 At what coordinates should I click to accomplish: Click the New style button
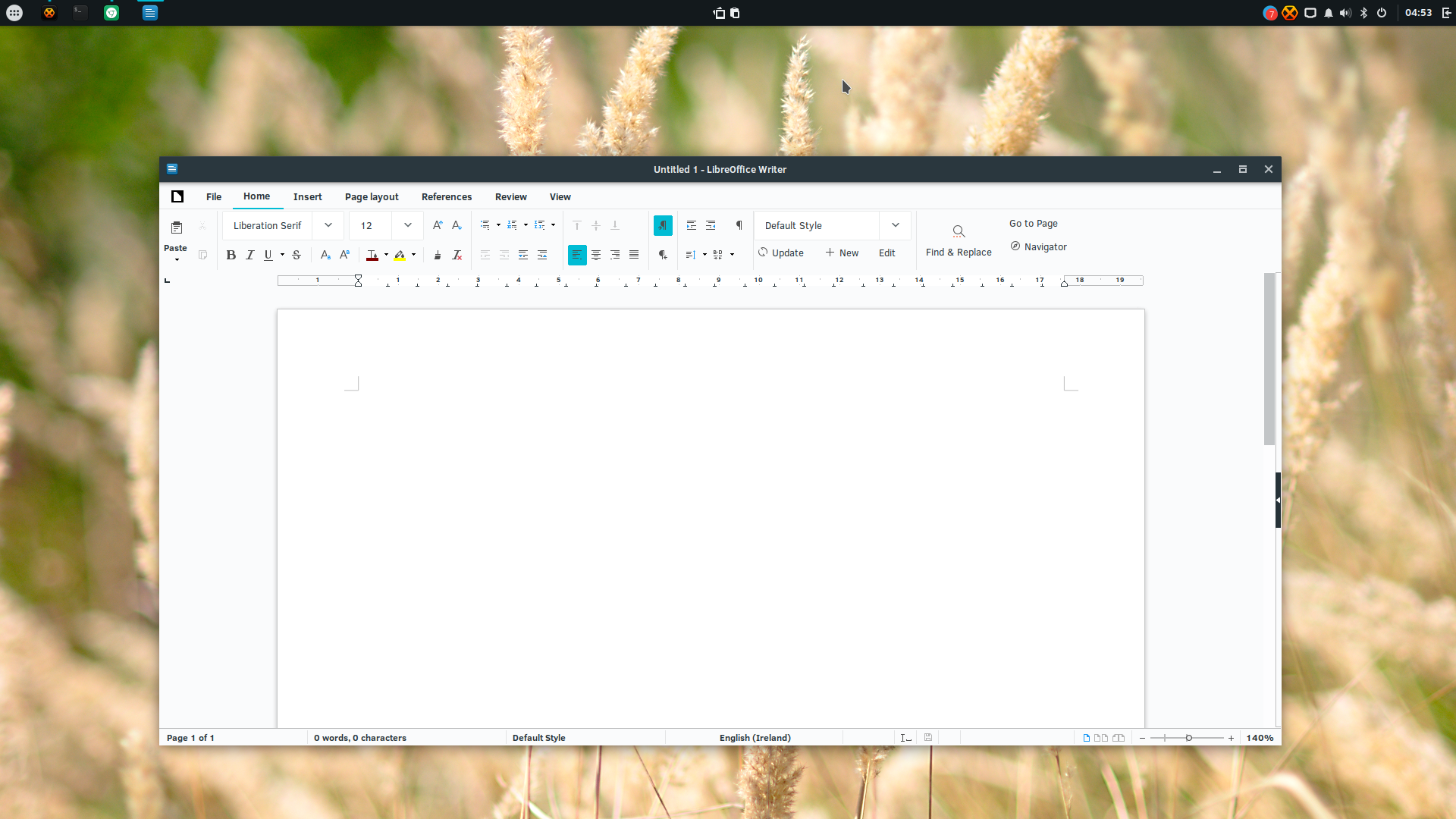coord(842,253)
